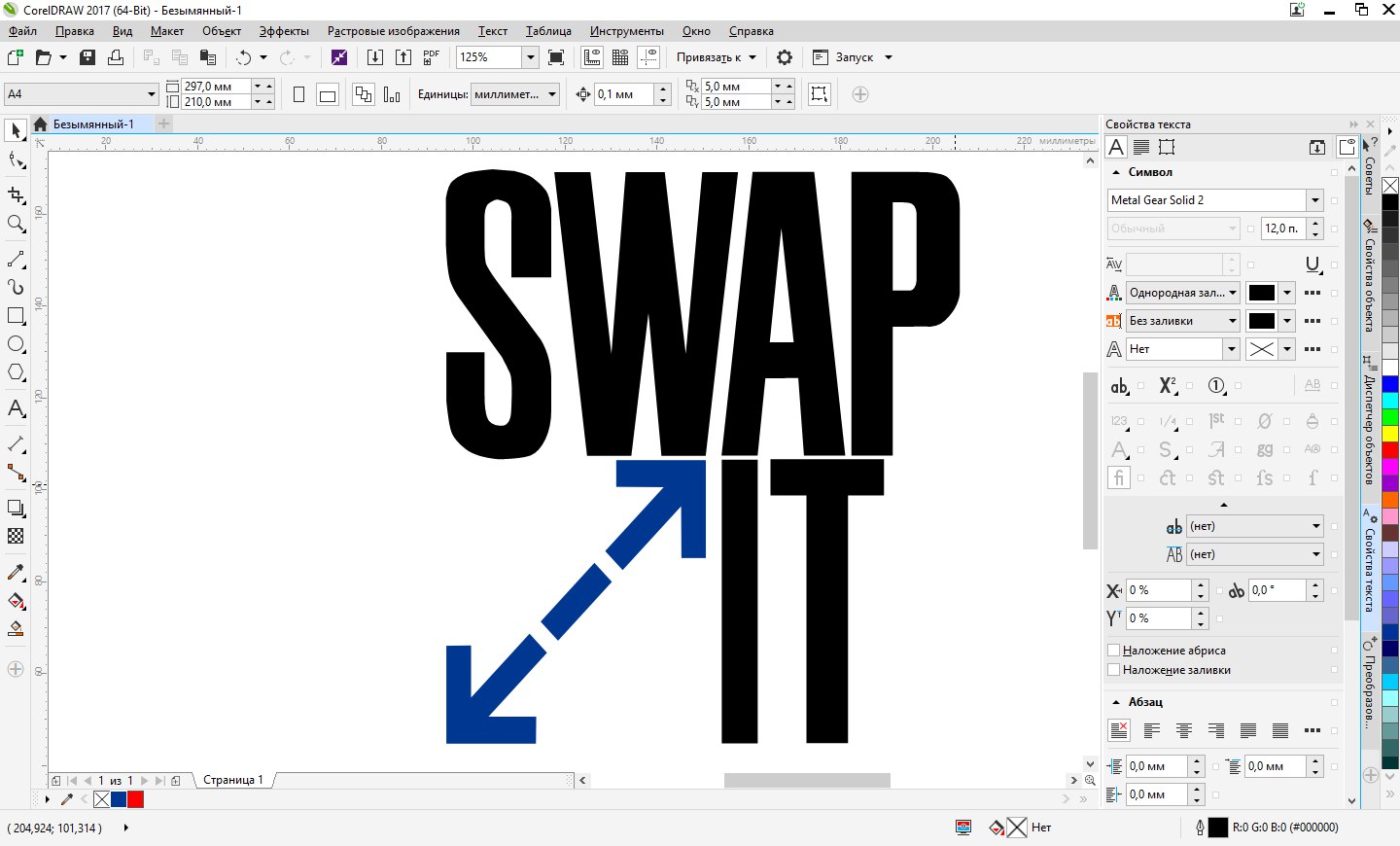Click the Undo arrow icon
Image resolution: width=1400 pixels, height=846 pixels.
[243, 57]
